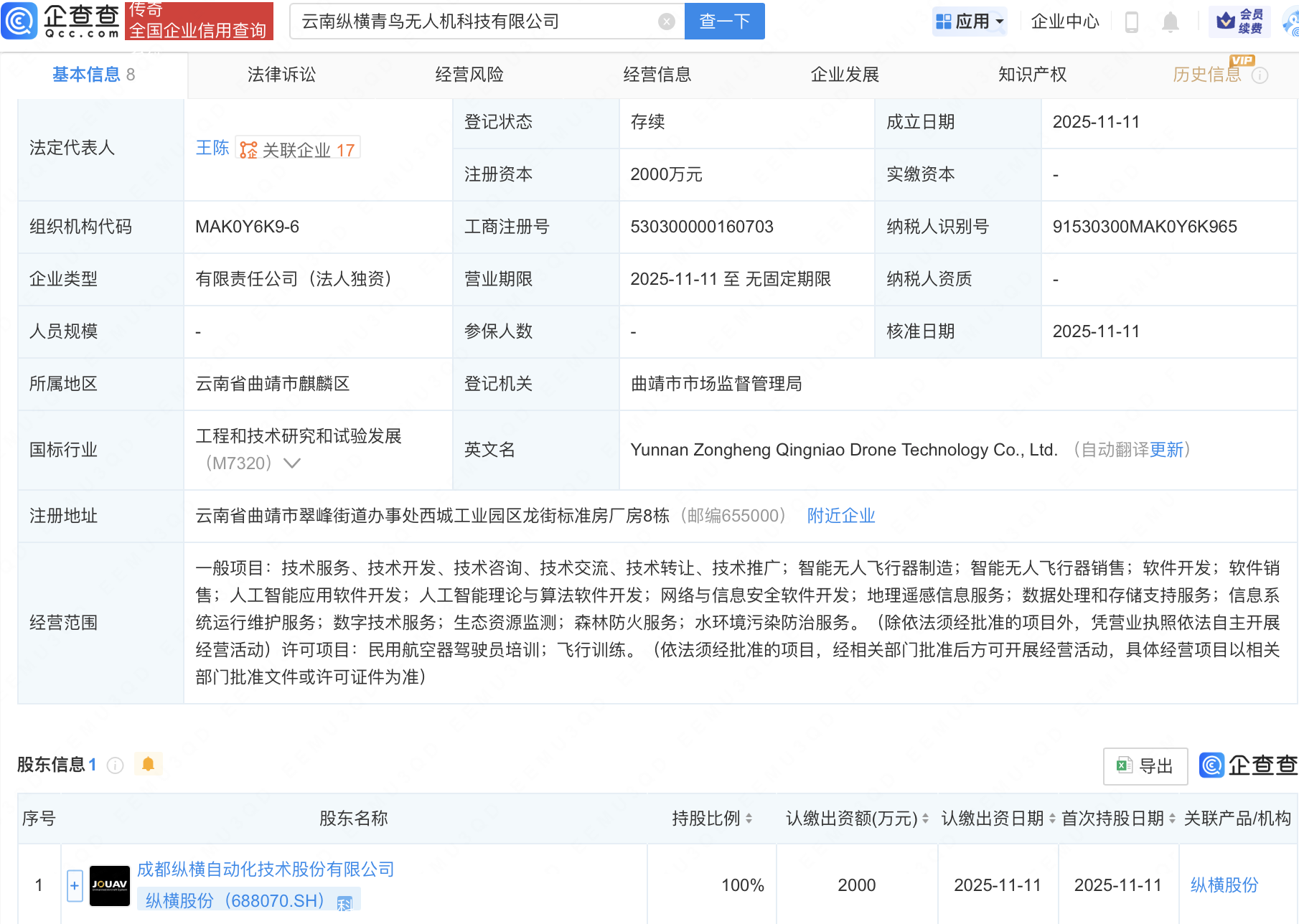Sort by 认缴出资日期 column
The image size is (1299, 924).
[1052, 819]
